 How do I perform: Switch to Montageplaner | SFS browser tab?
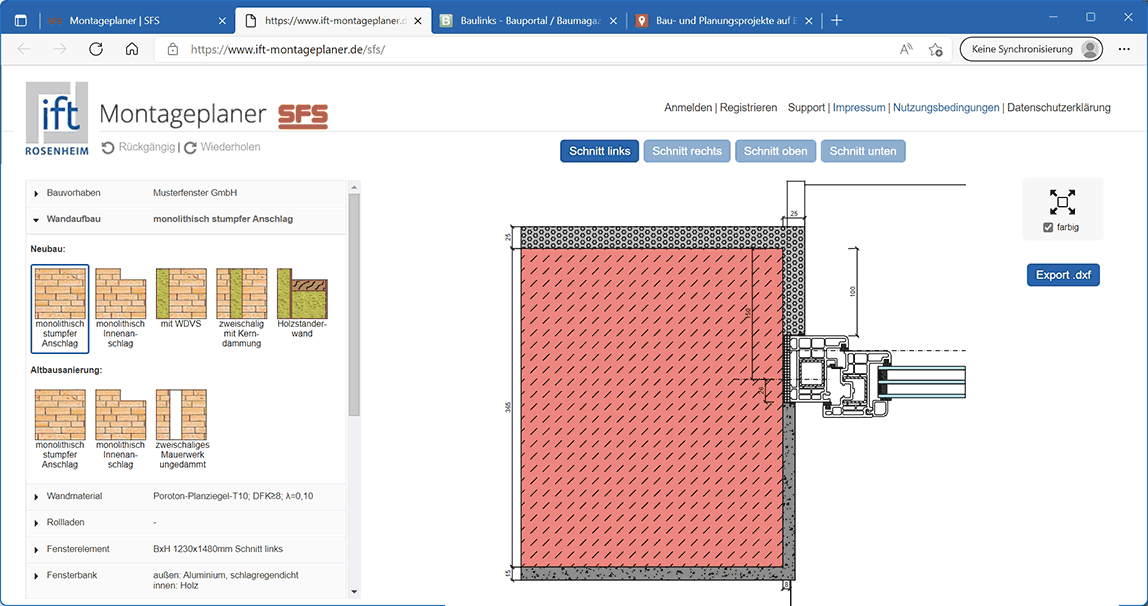pyautogui.click(x=136, y=21)
